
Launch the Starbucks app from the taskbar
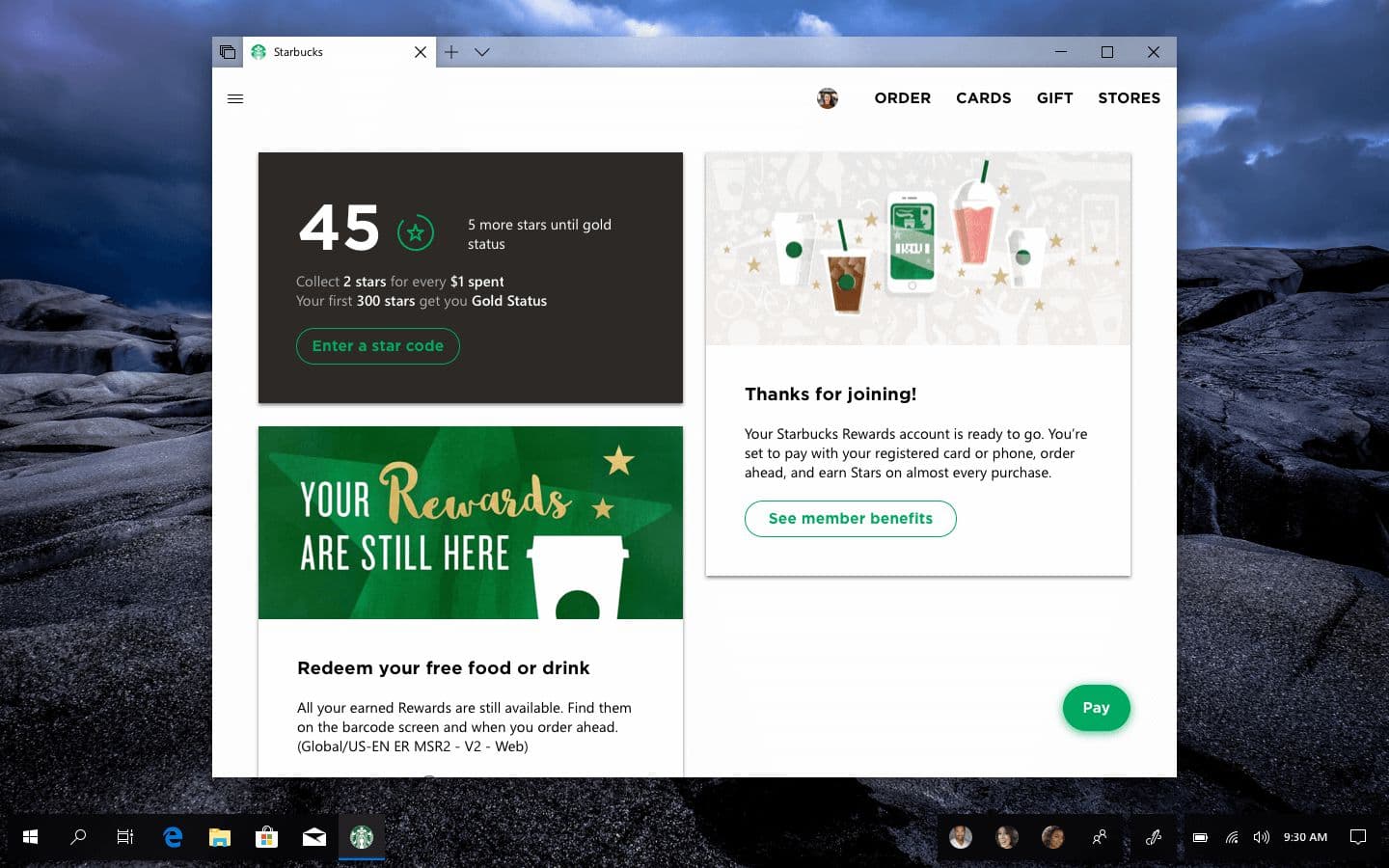point(361,837)
